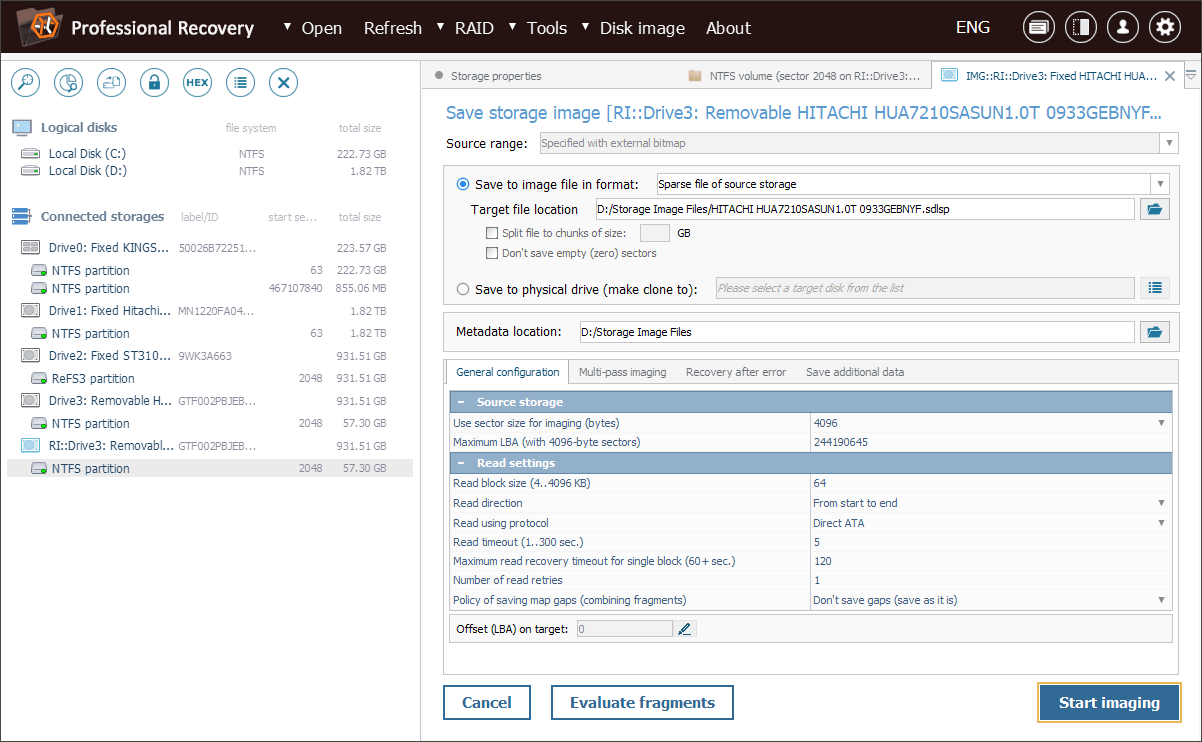Switch to the Recovery after error tab
The image size is (1202, 742).
click(x=736, y=372)
